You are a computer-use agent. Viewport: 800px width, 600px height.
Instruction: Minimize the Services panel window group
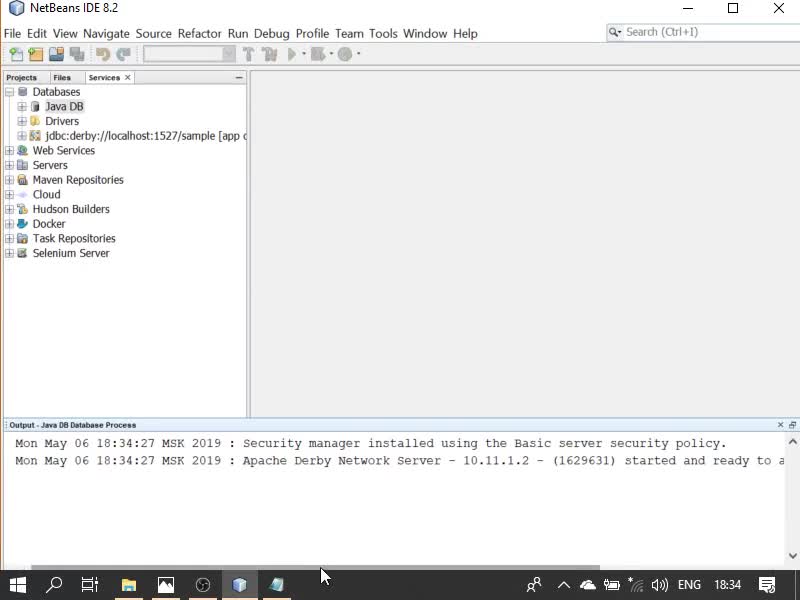click(x=239, y=78)
